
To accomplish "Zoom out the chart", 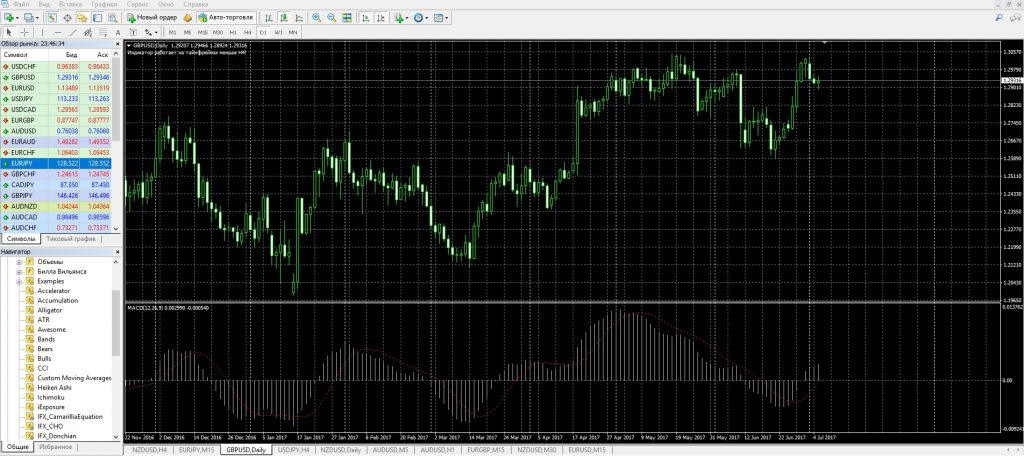I will 332,18.
